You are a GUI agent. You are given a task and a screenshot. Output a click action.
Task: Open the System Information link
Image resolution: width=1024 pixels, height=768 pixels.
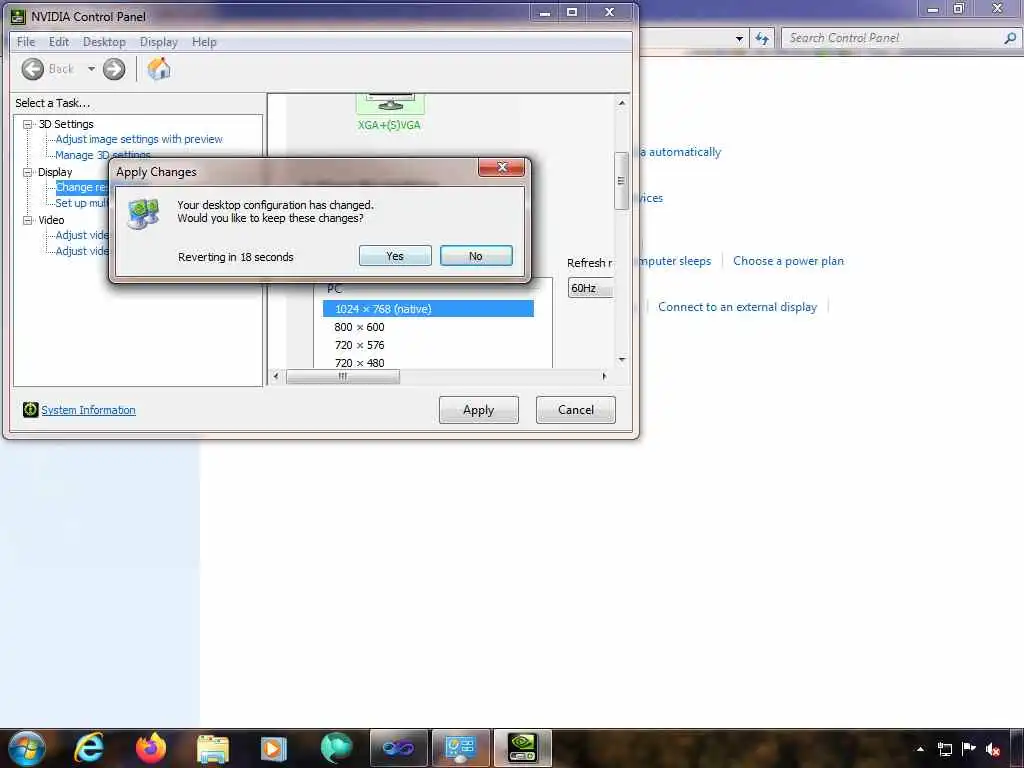88,410
